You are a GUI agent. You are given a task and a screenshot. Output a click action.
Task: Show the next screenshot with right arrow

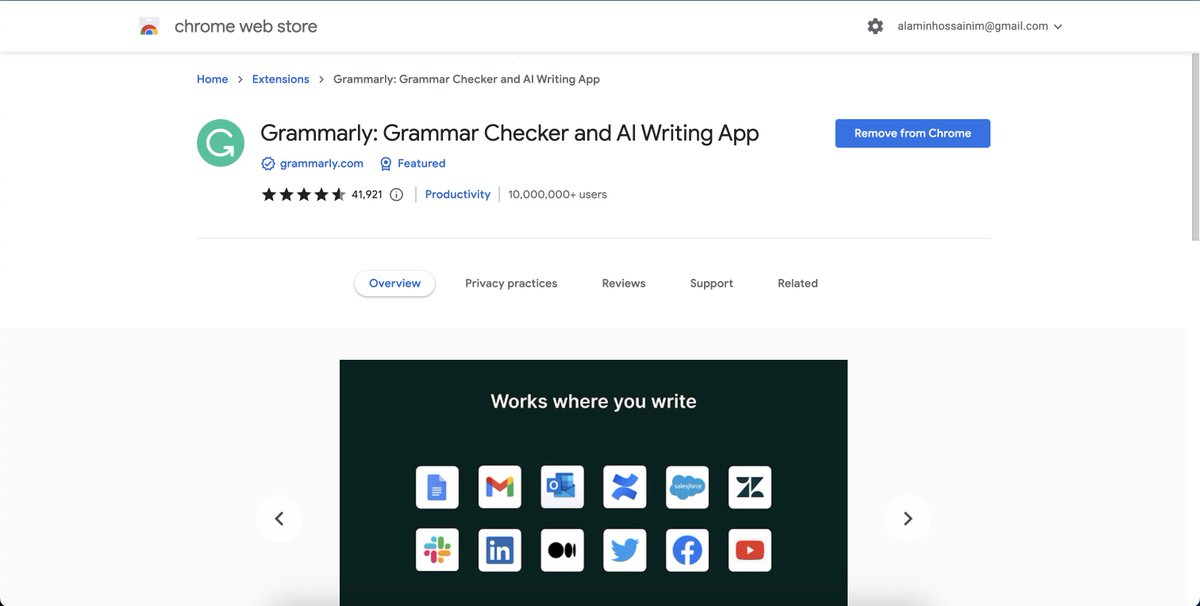tap(908, 518)
